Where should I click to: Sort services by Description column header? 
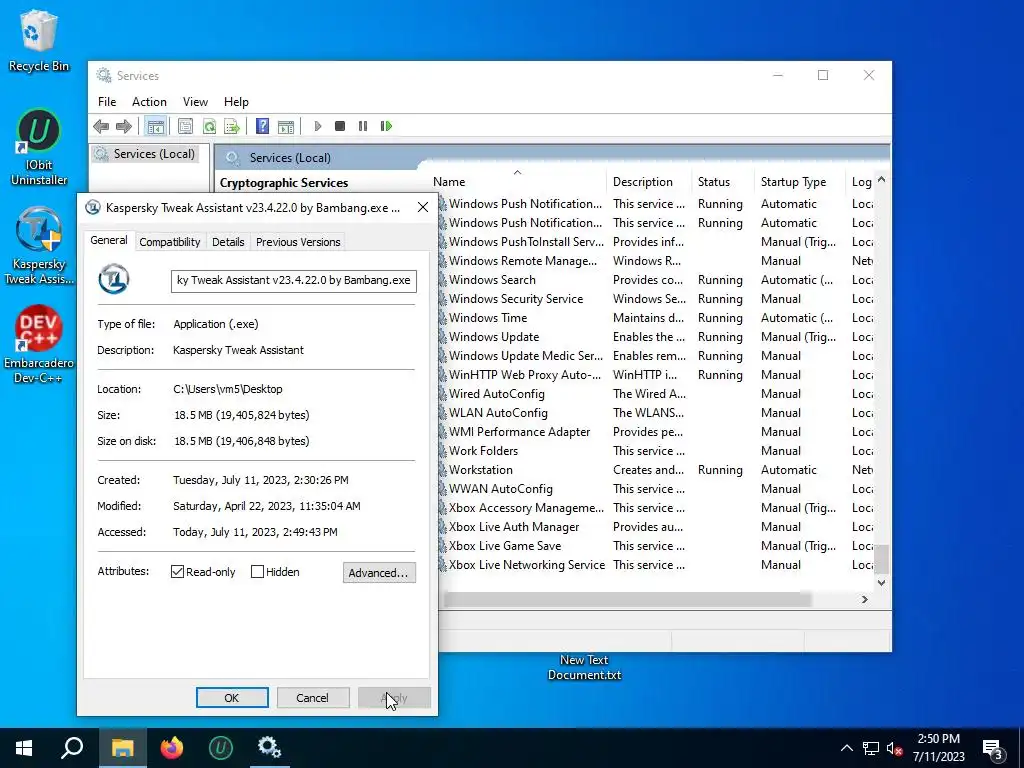(x=650, y=182)
